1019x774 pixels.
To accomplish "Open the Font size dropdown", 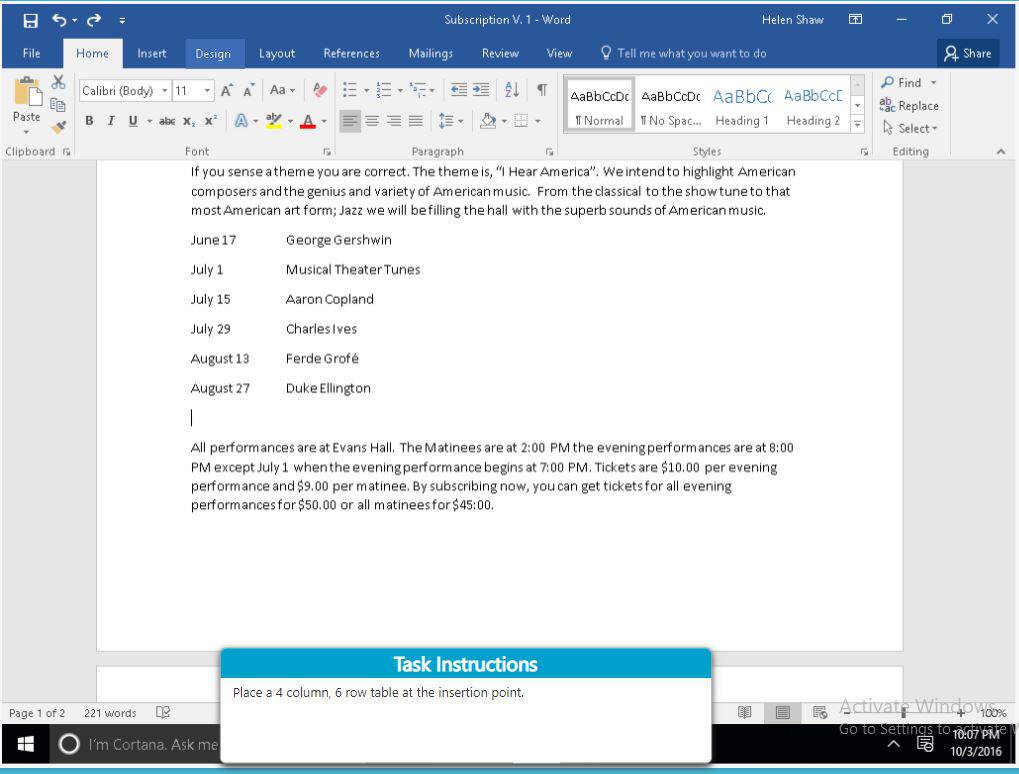I will [x=206, y=90].
